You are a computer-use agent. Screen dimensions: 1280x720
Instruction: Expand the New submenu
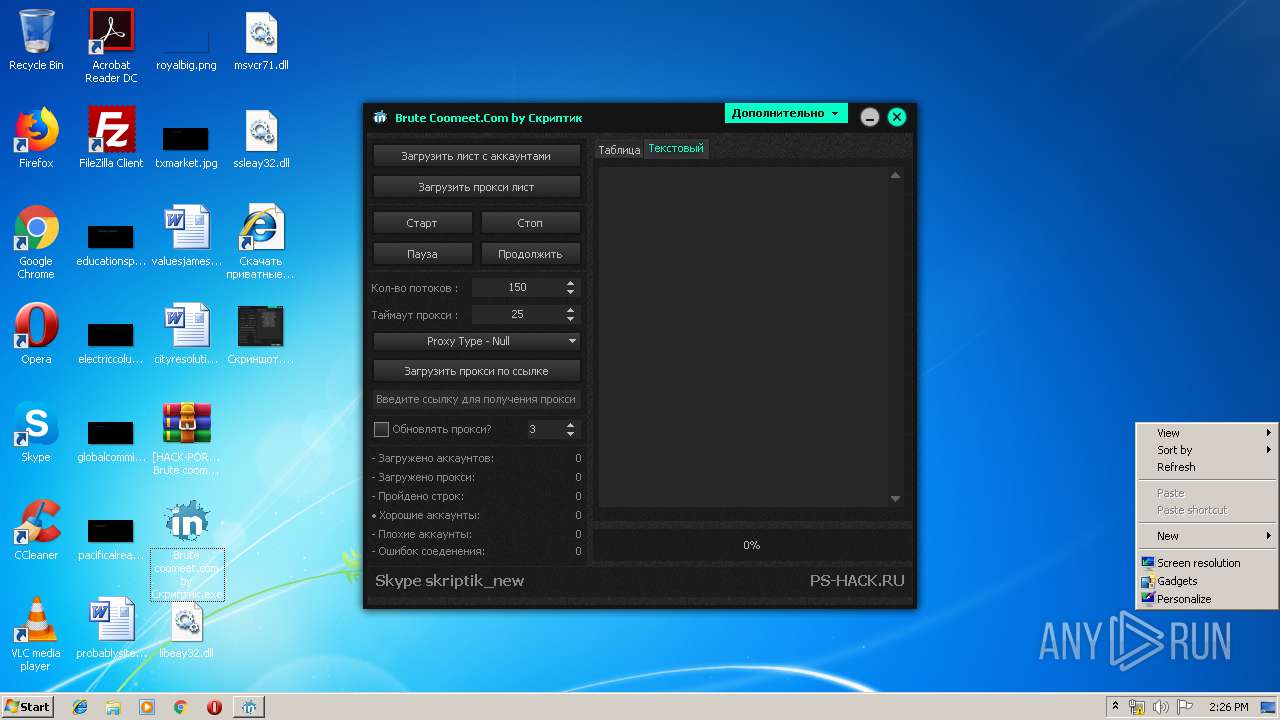(1207, 536)
